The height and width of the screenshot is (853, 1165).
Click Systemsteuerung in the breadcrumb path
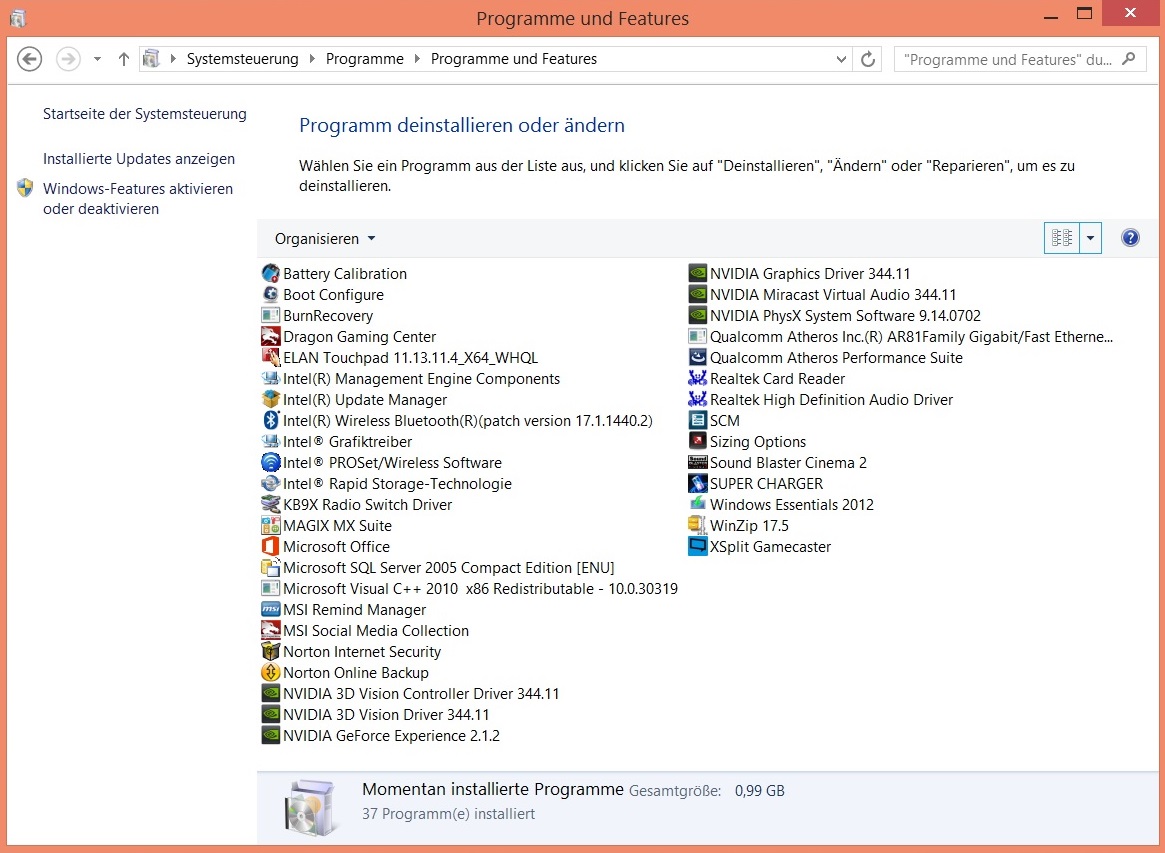pos(242,59)
